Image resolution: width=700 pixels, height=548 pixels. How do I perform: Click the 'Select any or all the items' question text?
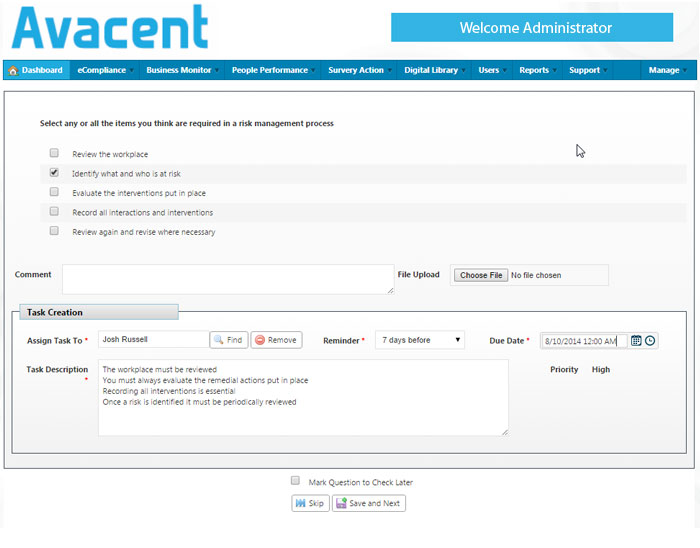coord(187,123)
